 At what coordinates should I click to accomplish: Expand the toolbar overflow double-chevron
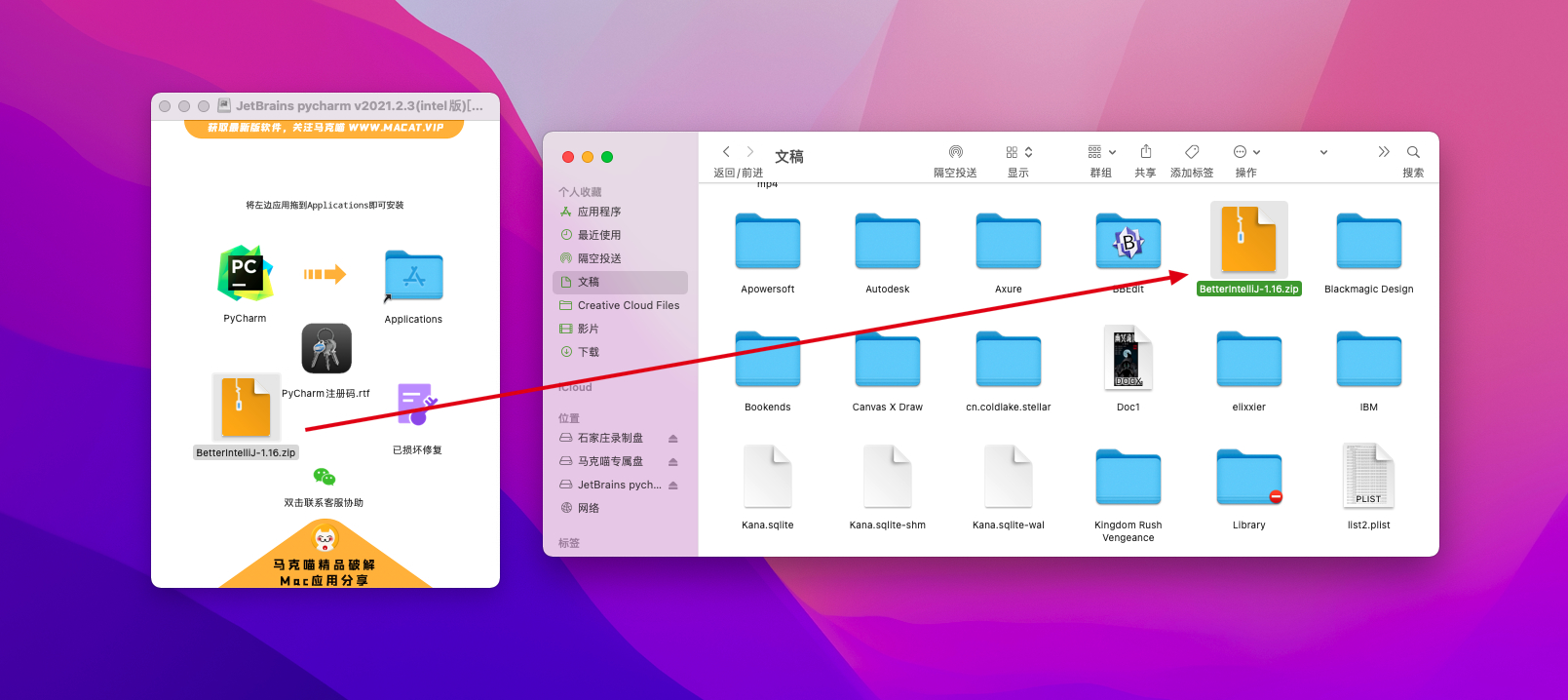click(1384, 152)
